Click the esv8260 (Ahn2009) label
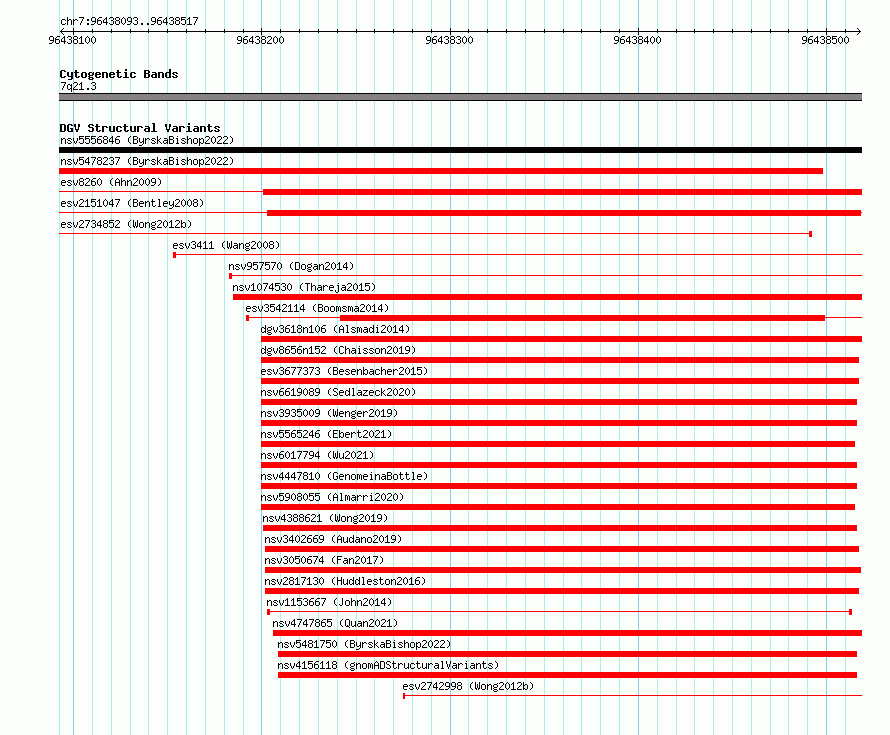 point(111,182)
